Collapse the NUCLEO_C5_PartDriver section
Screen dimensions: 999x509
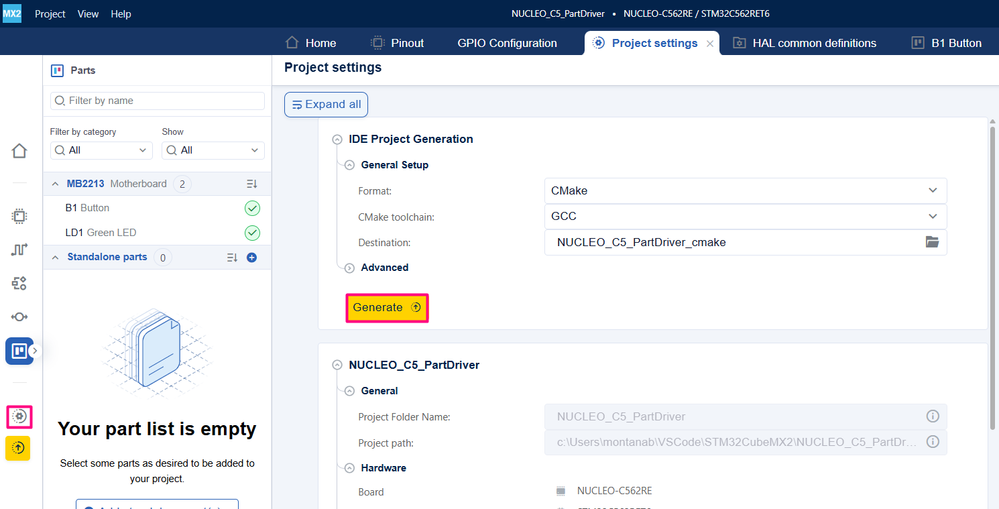(x=337, y=366)
